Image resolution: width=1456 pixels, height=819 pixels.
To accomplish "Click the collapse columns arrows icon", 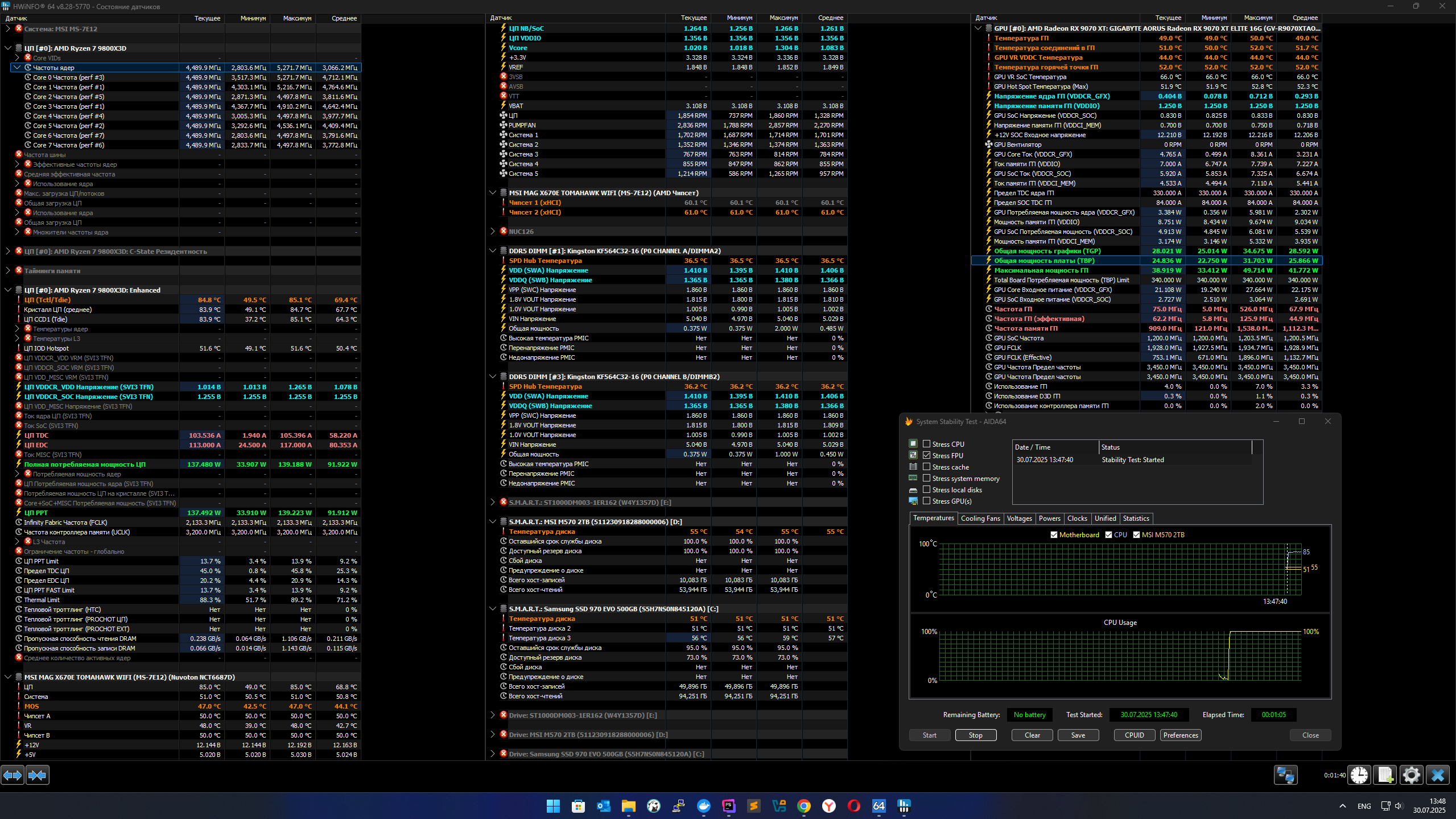I will 38,775.
